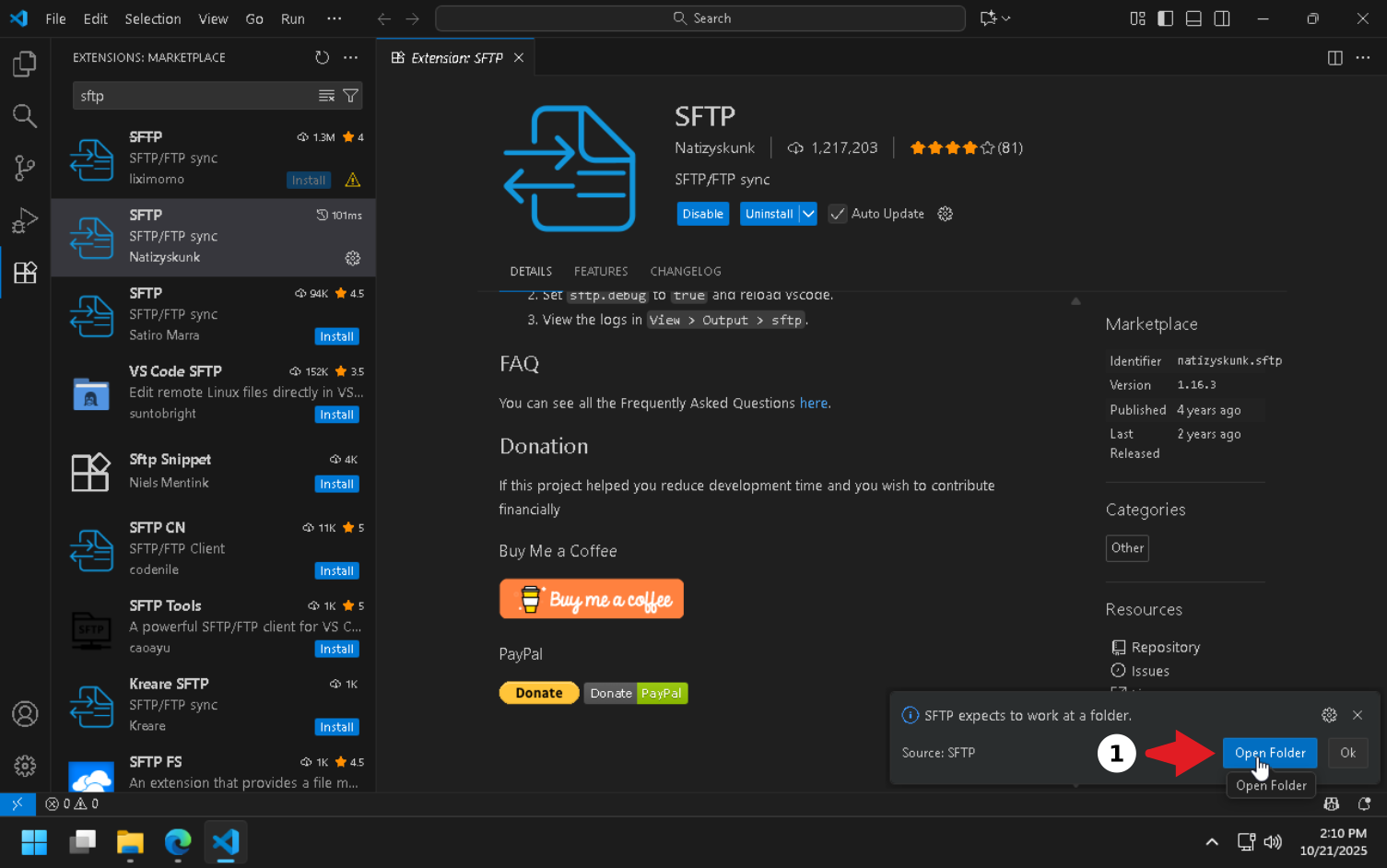Refresh the extensions marketplace list
This screenshot has width=1387, height=868.
[x=322, y=57]
